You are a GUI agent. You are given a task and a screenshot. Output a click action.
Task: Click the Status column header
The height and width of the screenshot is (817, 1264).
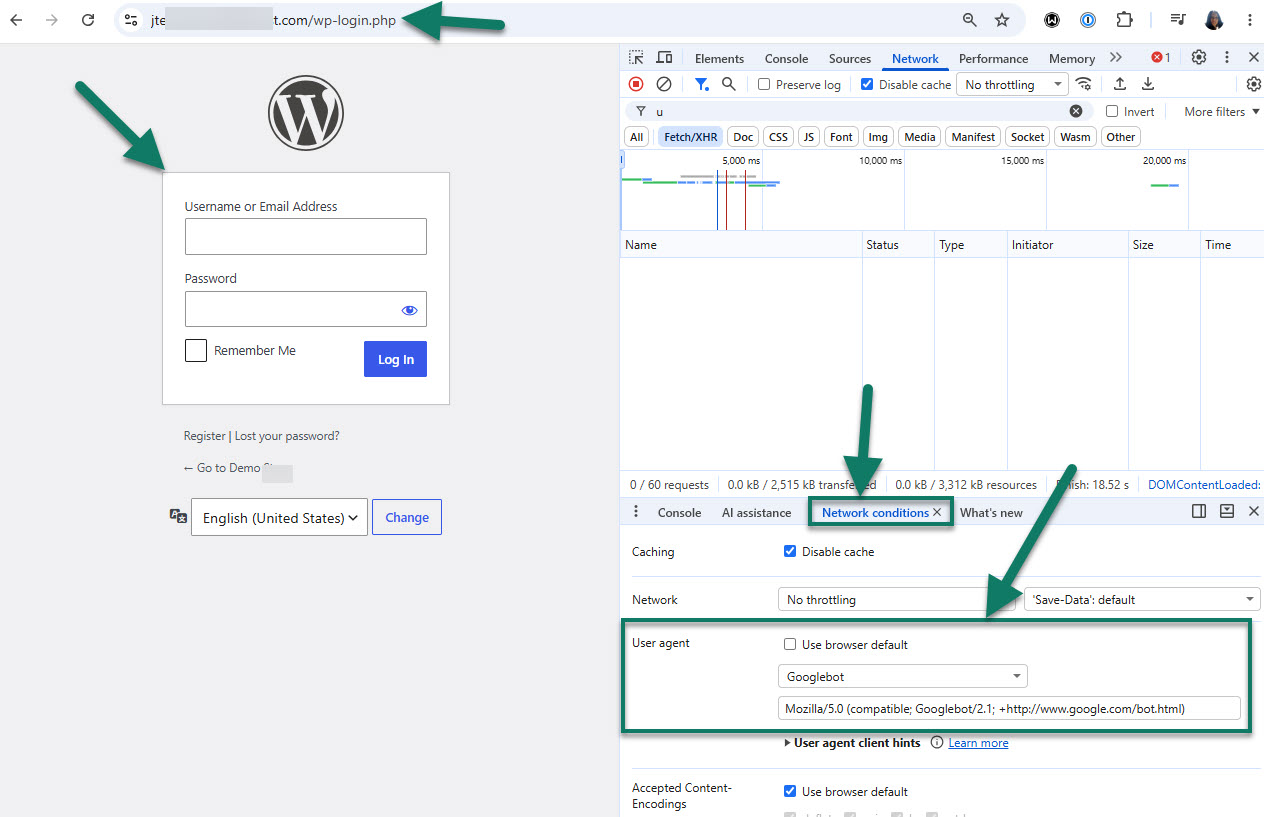[898, 244]
